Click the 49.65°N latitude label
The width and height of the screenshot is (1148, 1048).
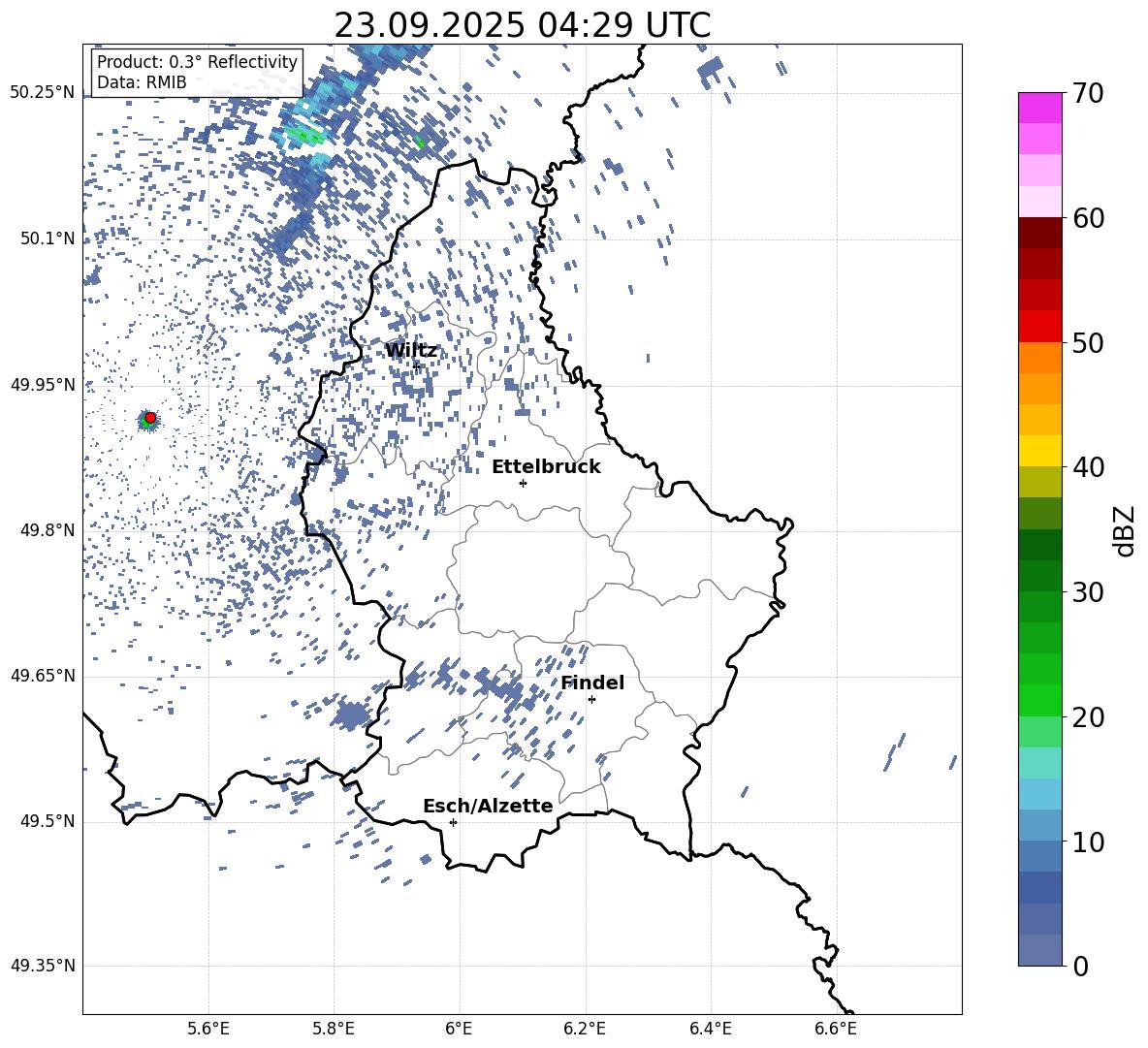click(x=43, y=676)
